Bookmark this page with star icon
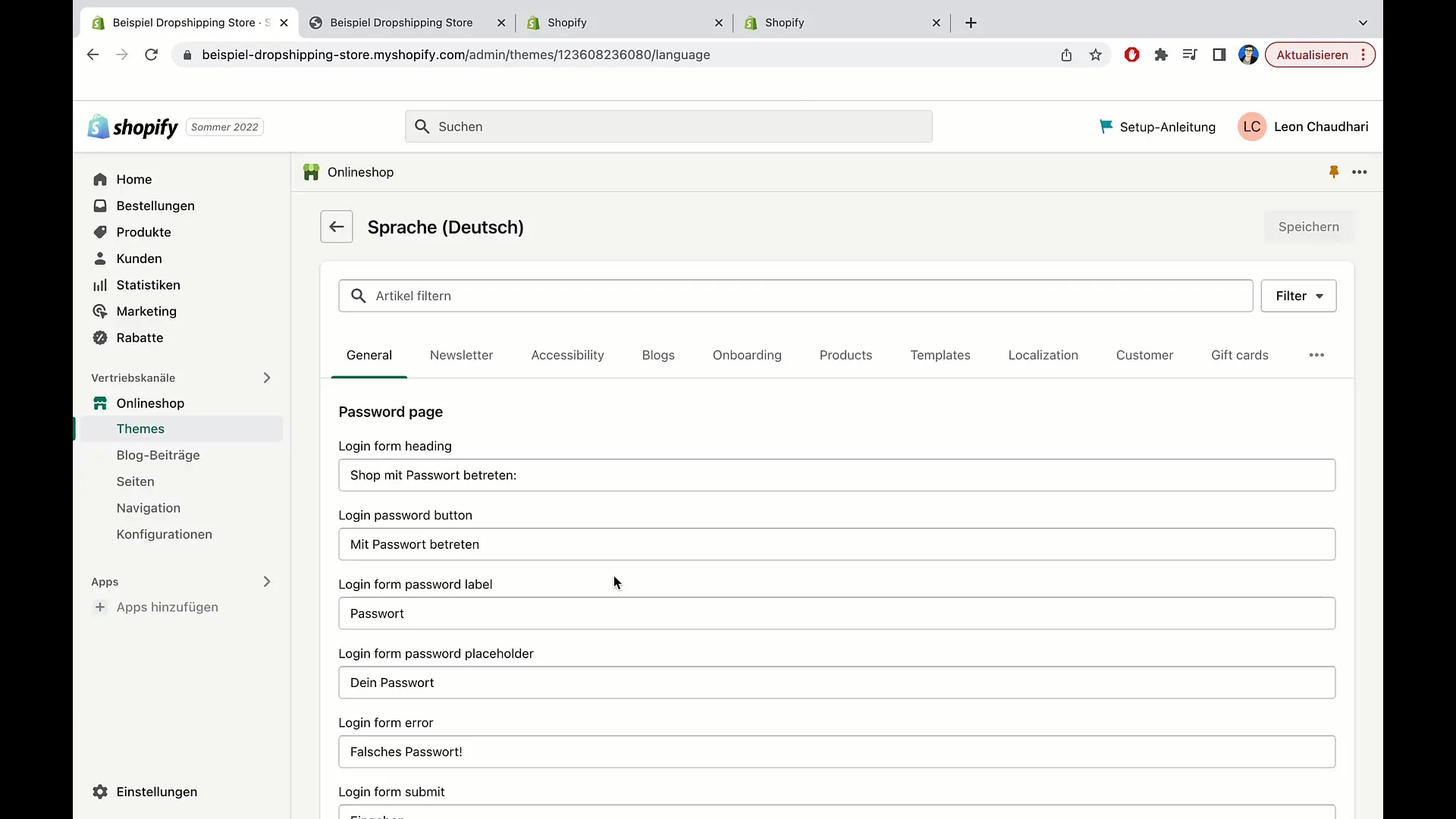Image resolution: width=1456 pixels, height=819 pixels. point(1096,55)
